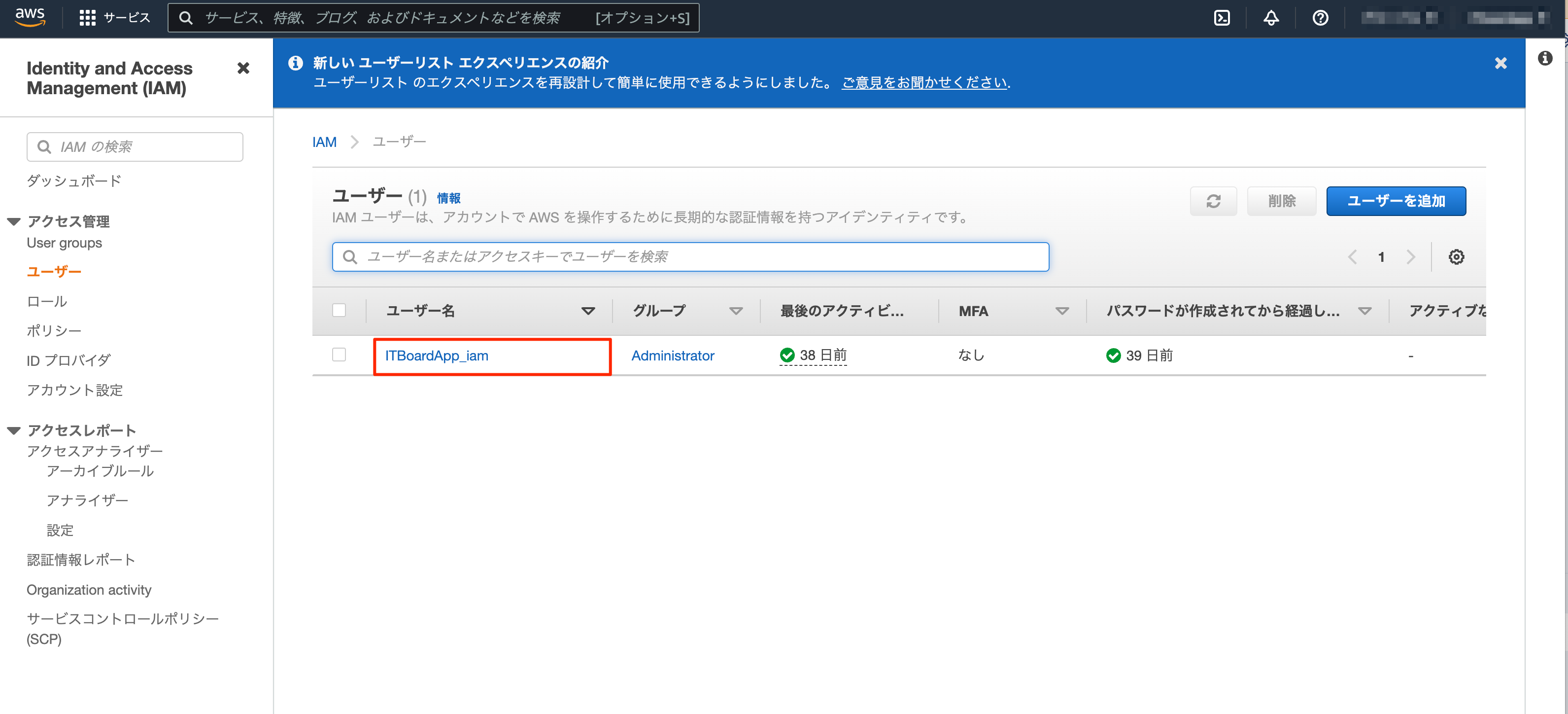This screenshot has height=714, width=1568.
Task: Select all users header checkbox
Action: tap(339, 311)
